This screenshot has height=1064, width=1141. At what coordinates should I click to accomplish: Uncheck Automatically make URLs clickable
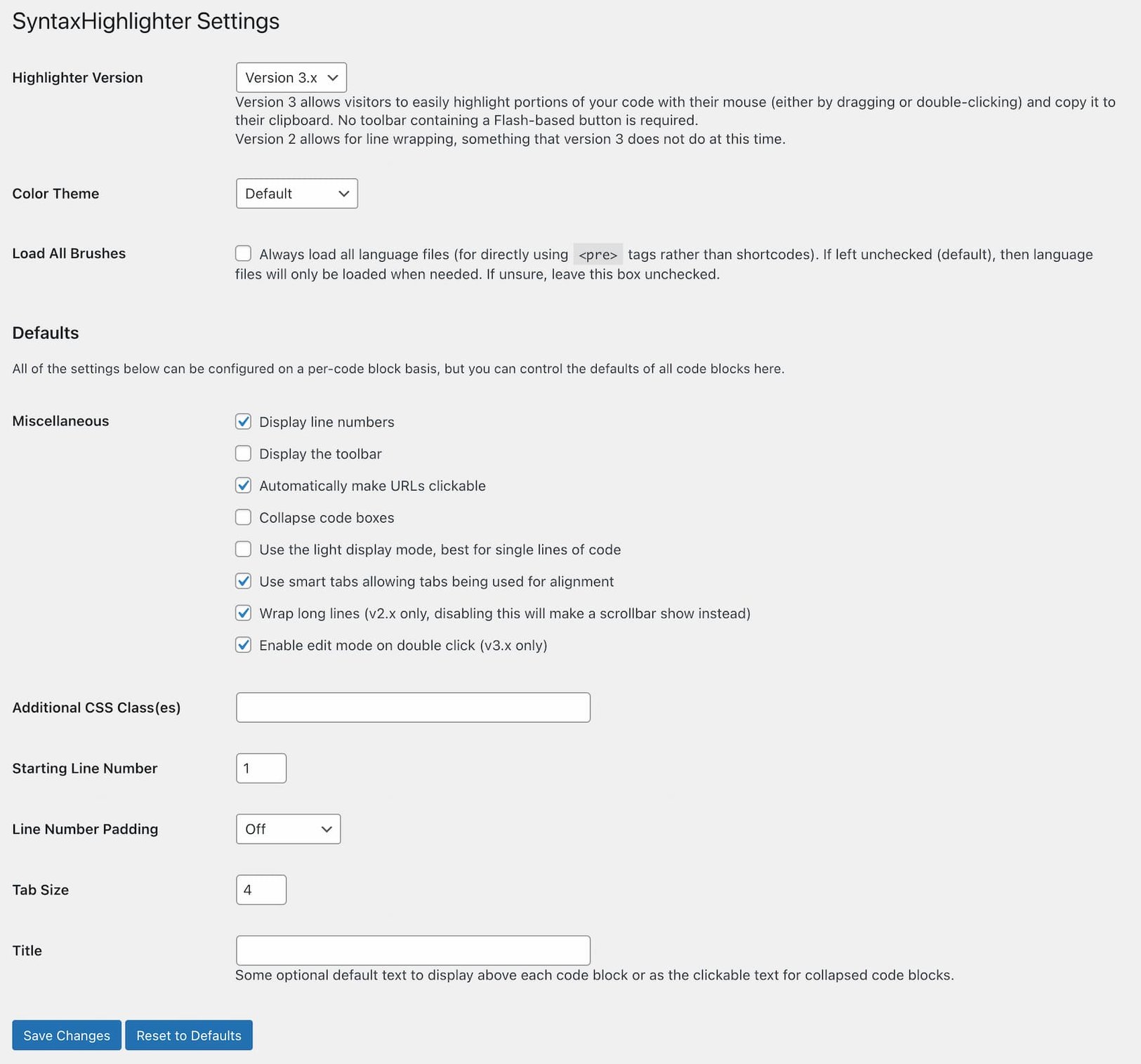coord(243,485)
